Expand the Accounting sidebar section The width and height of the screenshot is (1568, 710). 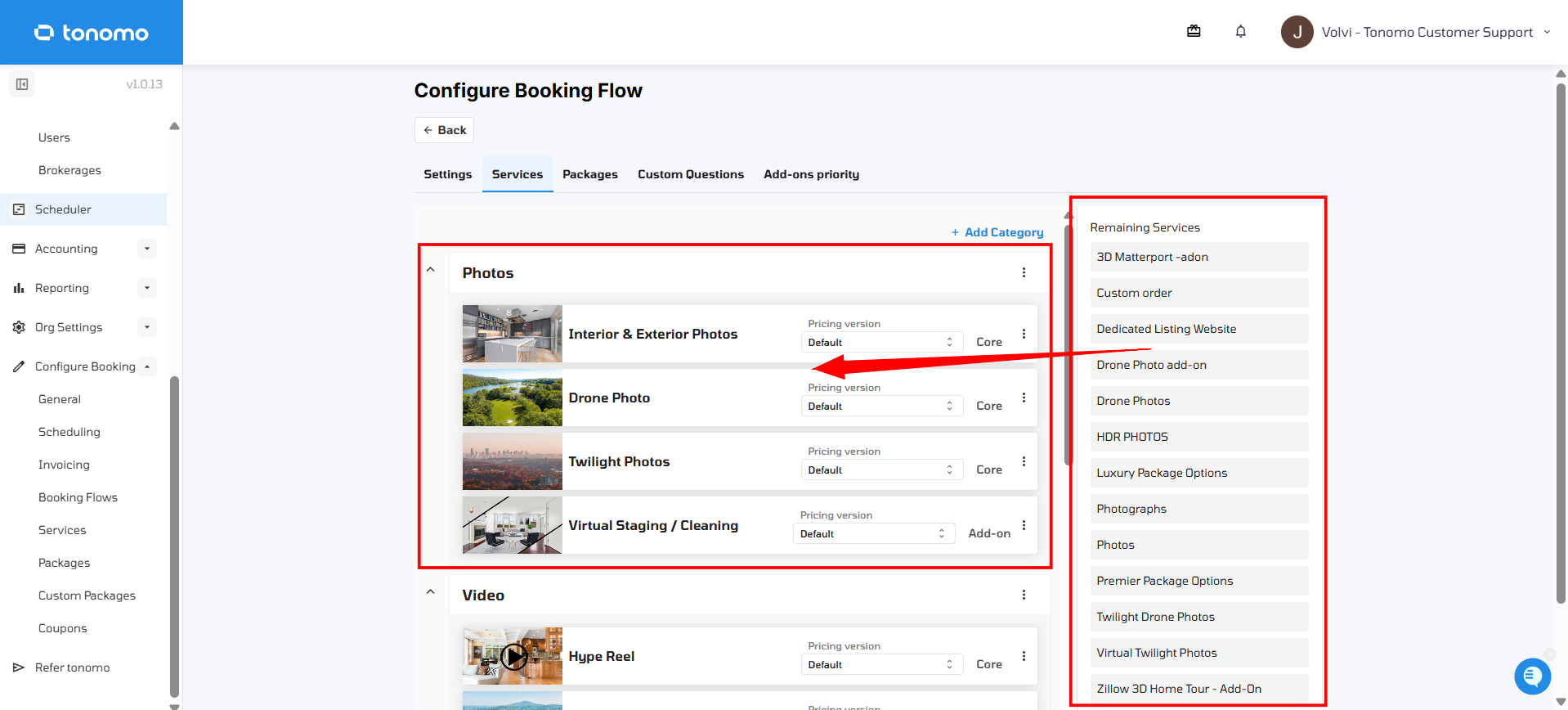(x=146, y=249)
